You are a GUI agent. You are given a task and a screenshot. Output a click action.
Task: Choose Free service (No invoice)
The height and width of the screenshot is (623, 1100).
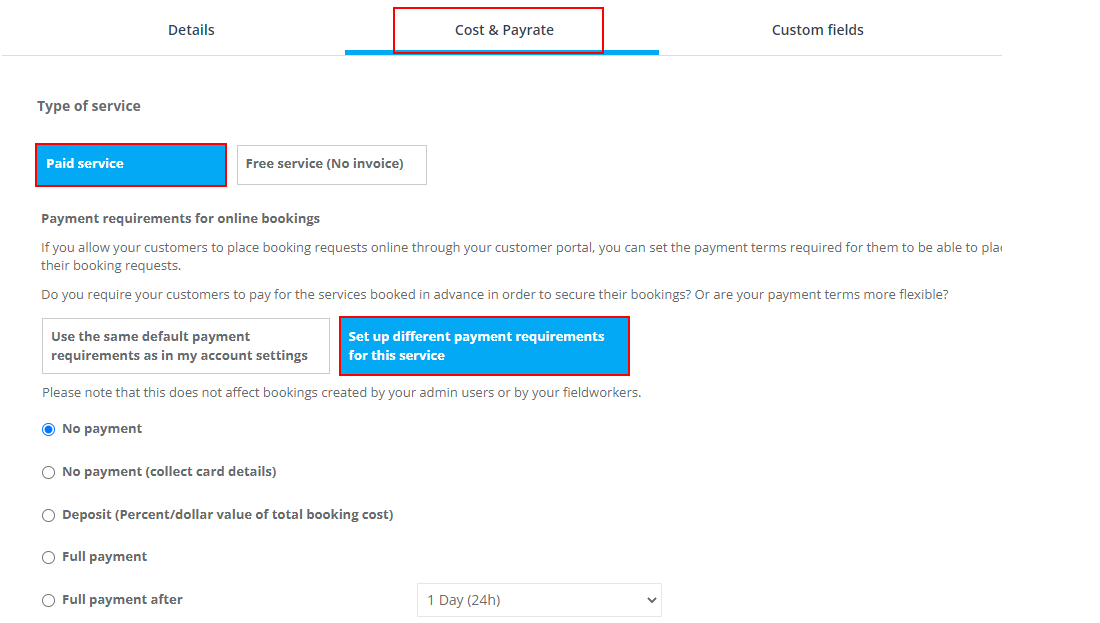click(x=332, y=165)
